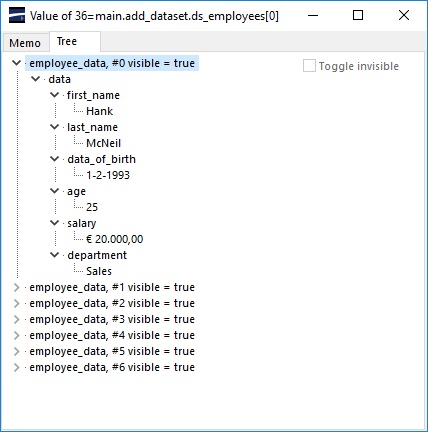The width and height of the screenshot is (428, 432).
Task: Expand employee_data #5 node chevron
Action: [x=16, y=351]
